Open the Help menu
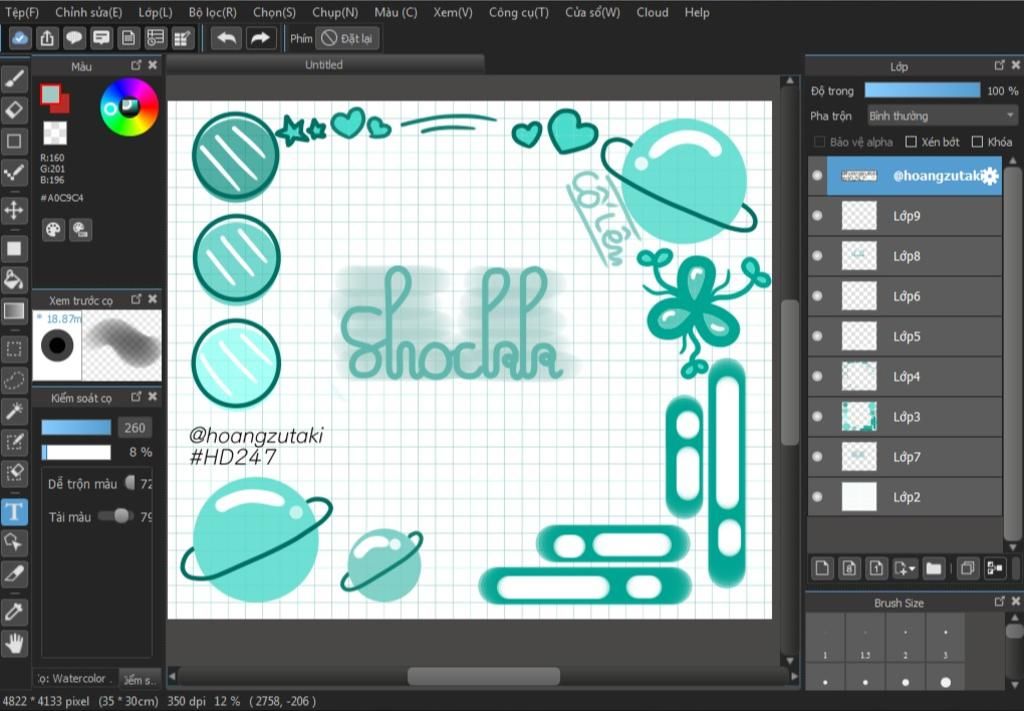The height and width of the screenshot is (711, 1024). tap(697, 12)
